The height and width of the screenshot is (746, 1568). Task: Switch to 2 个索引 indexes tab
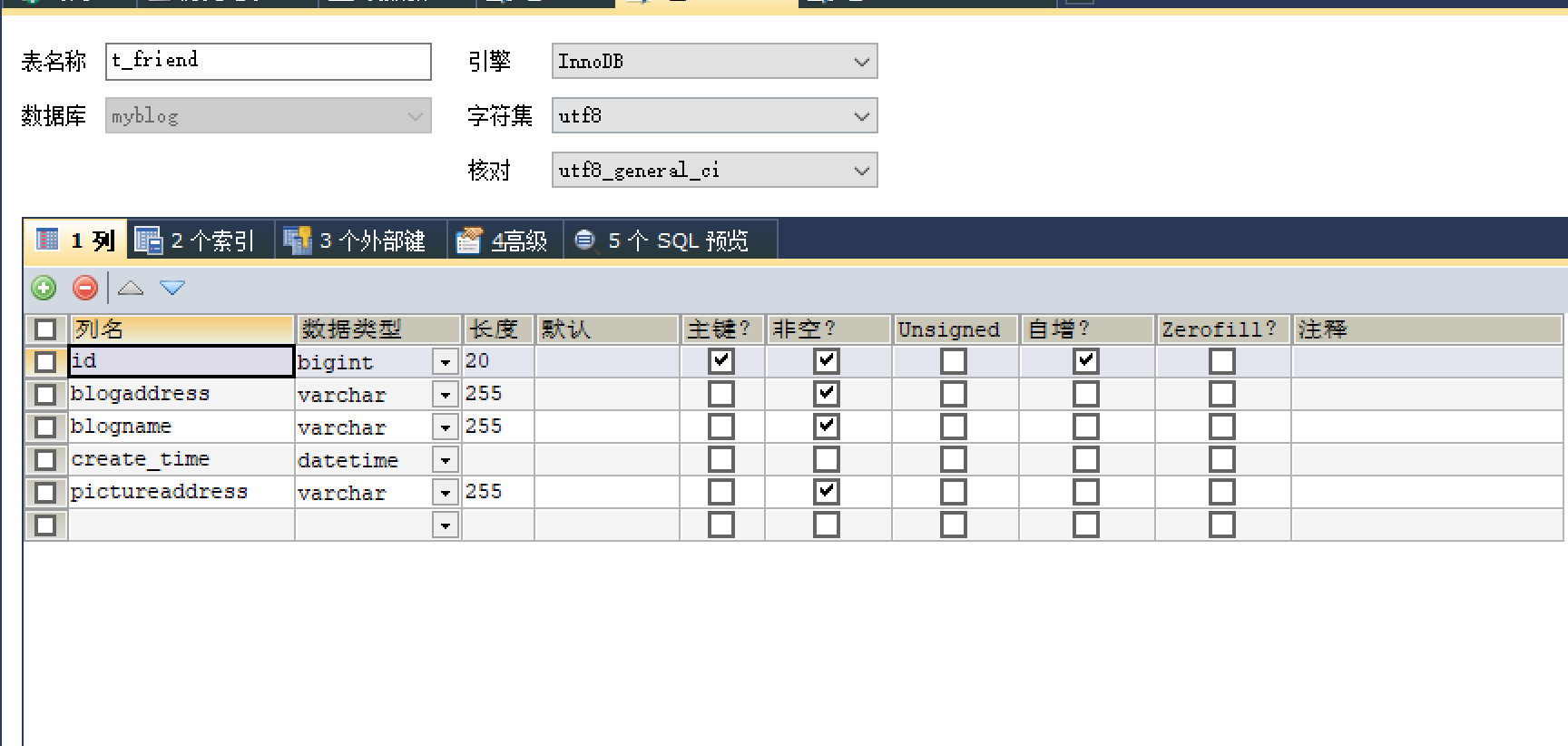click(201, 240)
